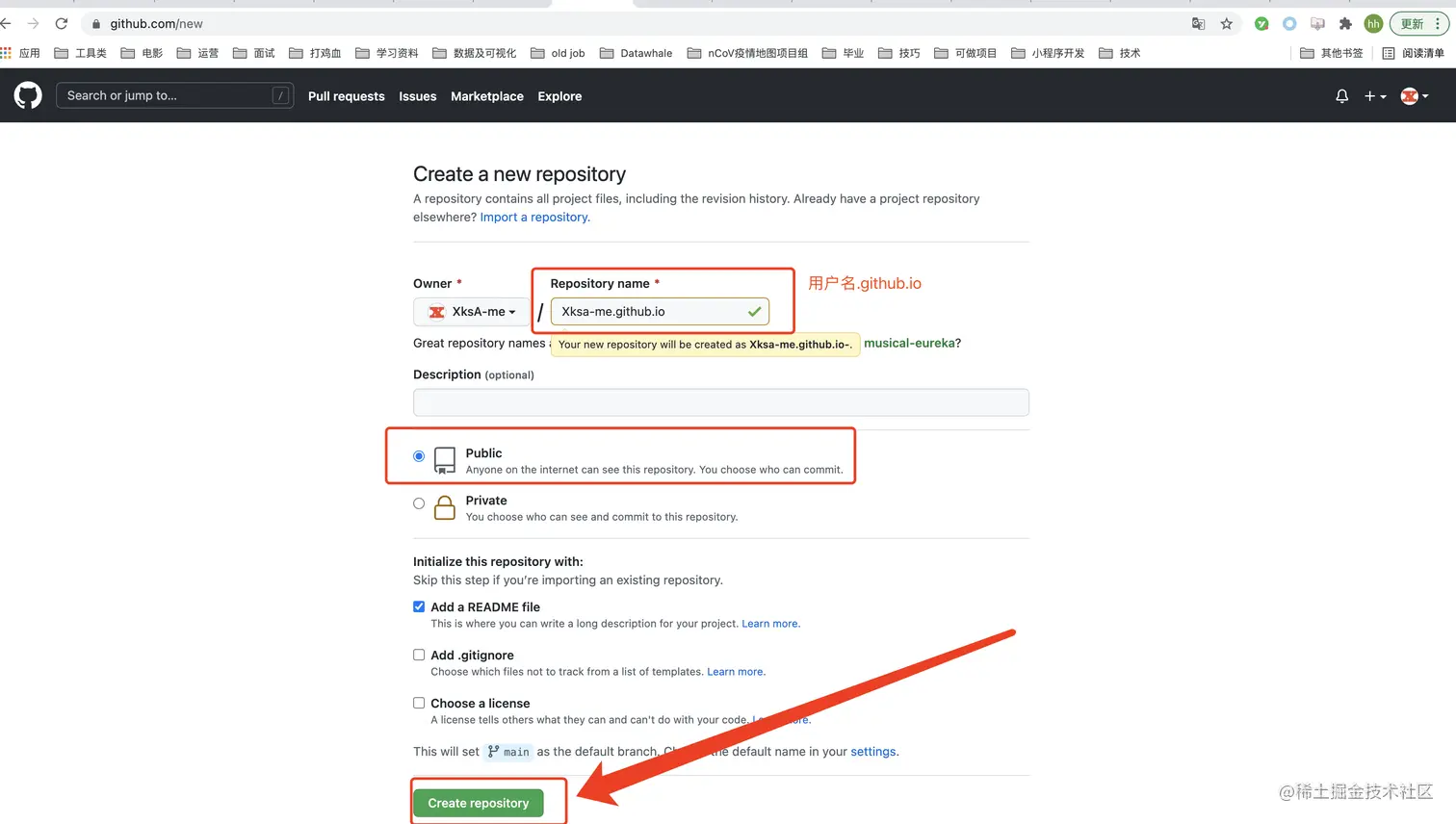Open the 应用 apps shortcut

coord(20,53)
